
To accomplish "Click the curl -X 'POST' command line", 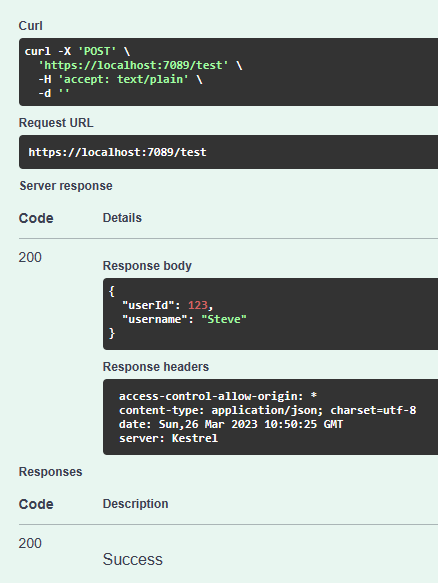I will tap(77, 51).
